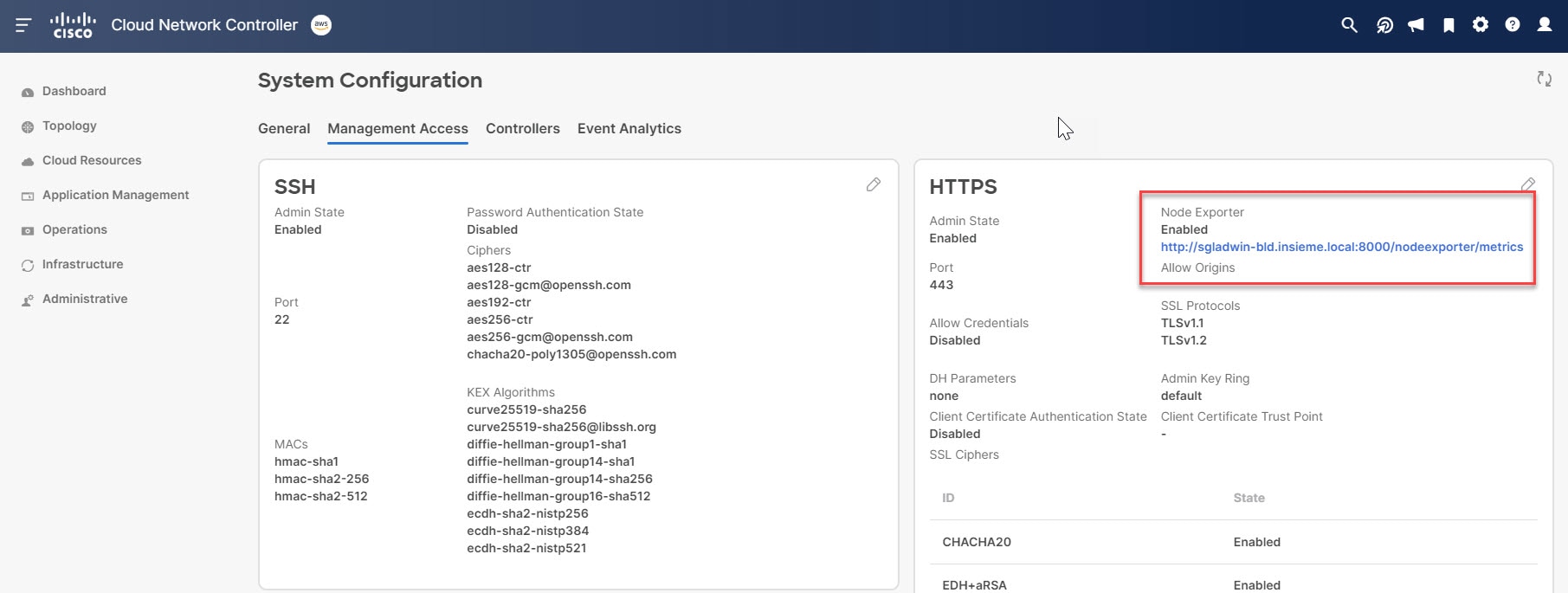Open the search magnifier in header

pyautogui.click(x=1349, y=25)
